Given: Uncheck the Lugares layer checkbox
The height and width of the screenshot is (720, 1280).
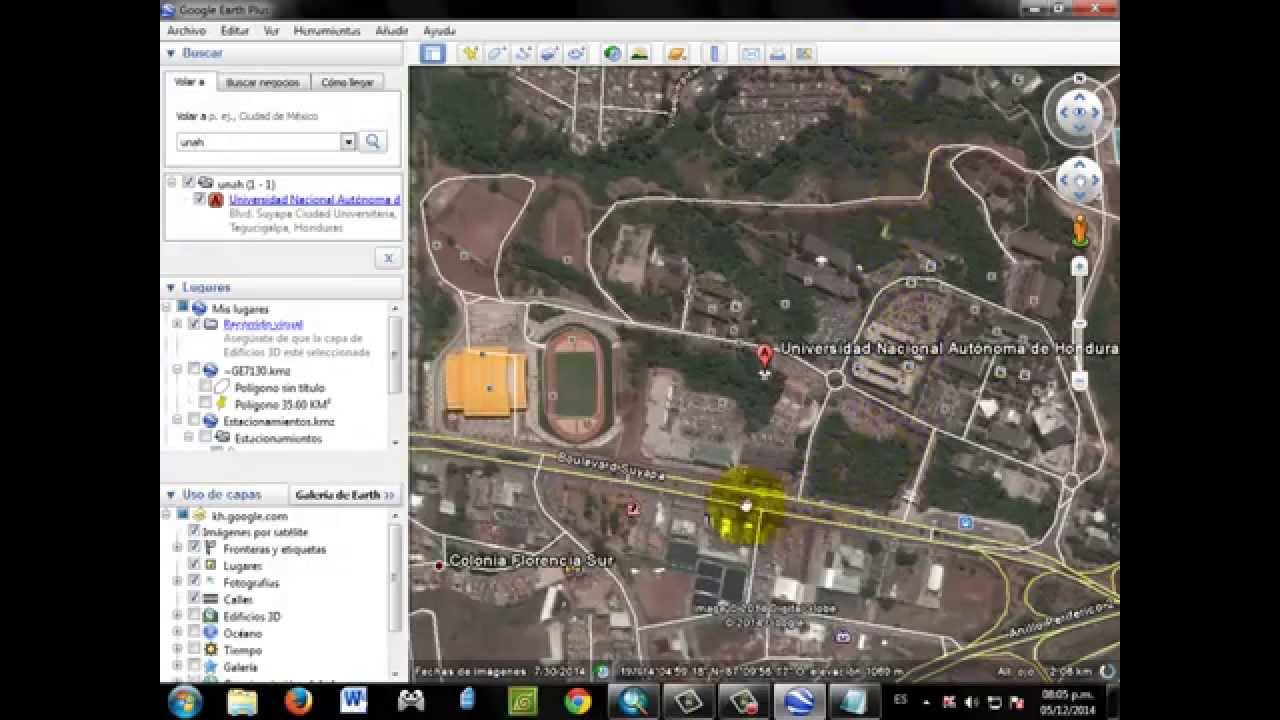Looking at the screenshot, I should [x=194, y=565].
